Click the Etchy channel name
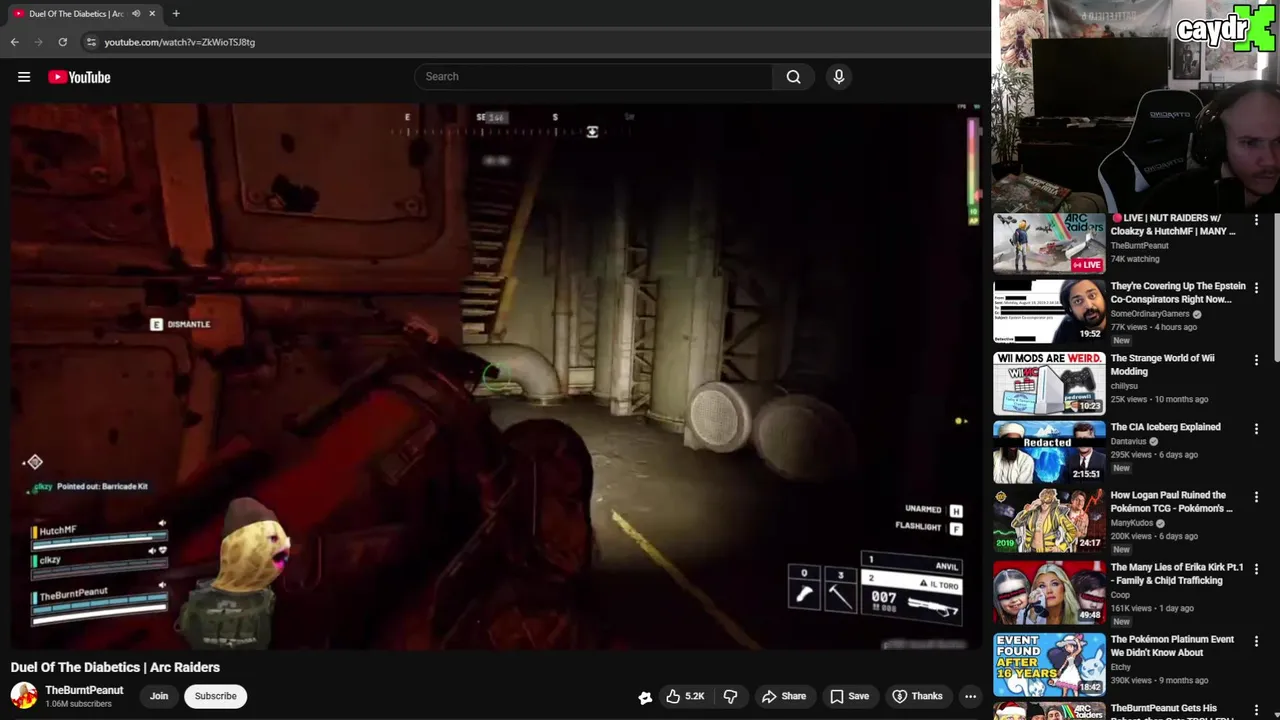The height and width of the screenshot is (720, 1280). [x=1121, y=667]
